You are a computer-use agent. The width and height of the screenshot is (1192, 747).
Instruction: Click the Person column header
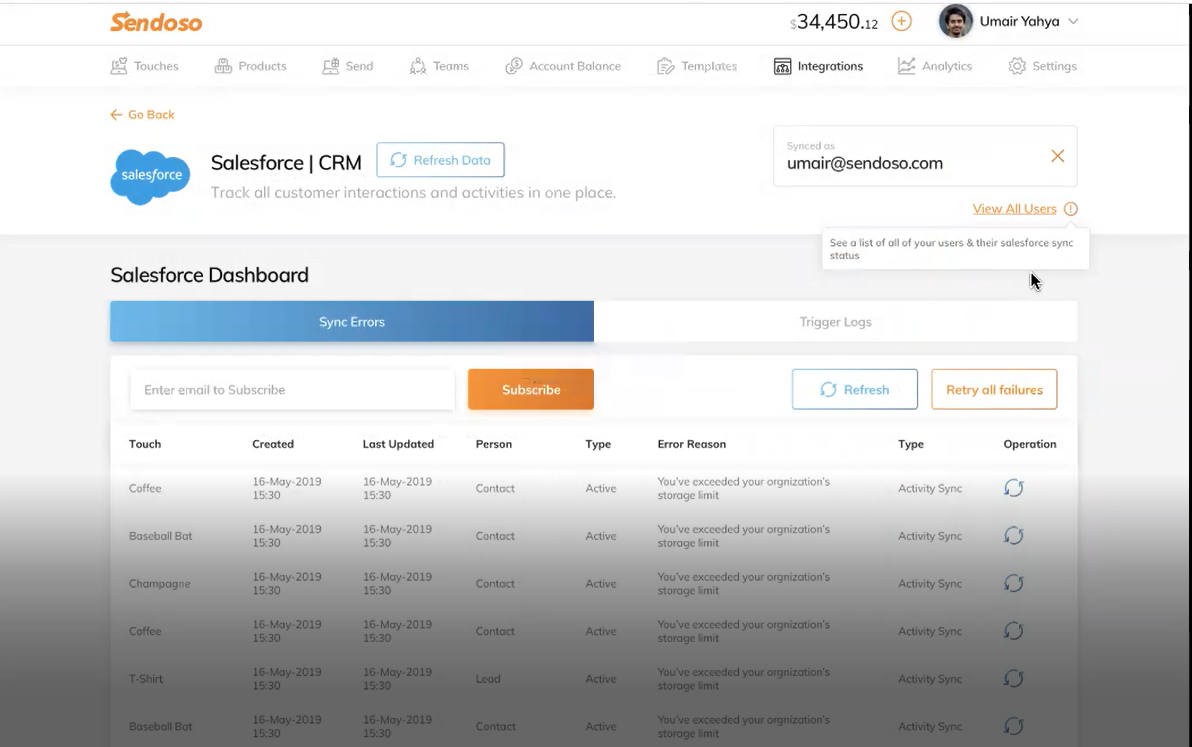[x=493, y=444]
